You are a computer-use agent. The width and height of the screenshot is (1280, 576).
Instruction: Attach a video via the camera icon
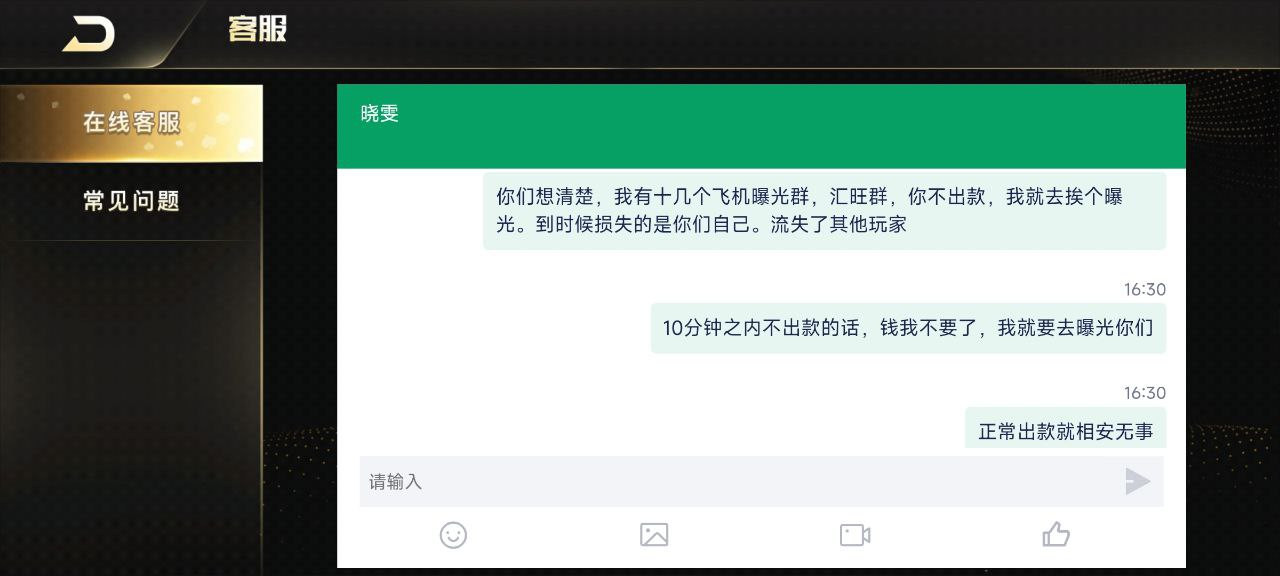tap(855, 535)
